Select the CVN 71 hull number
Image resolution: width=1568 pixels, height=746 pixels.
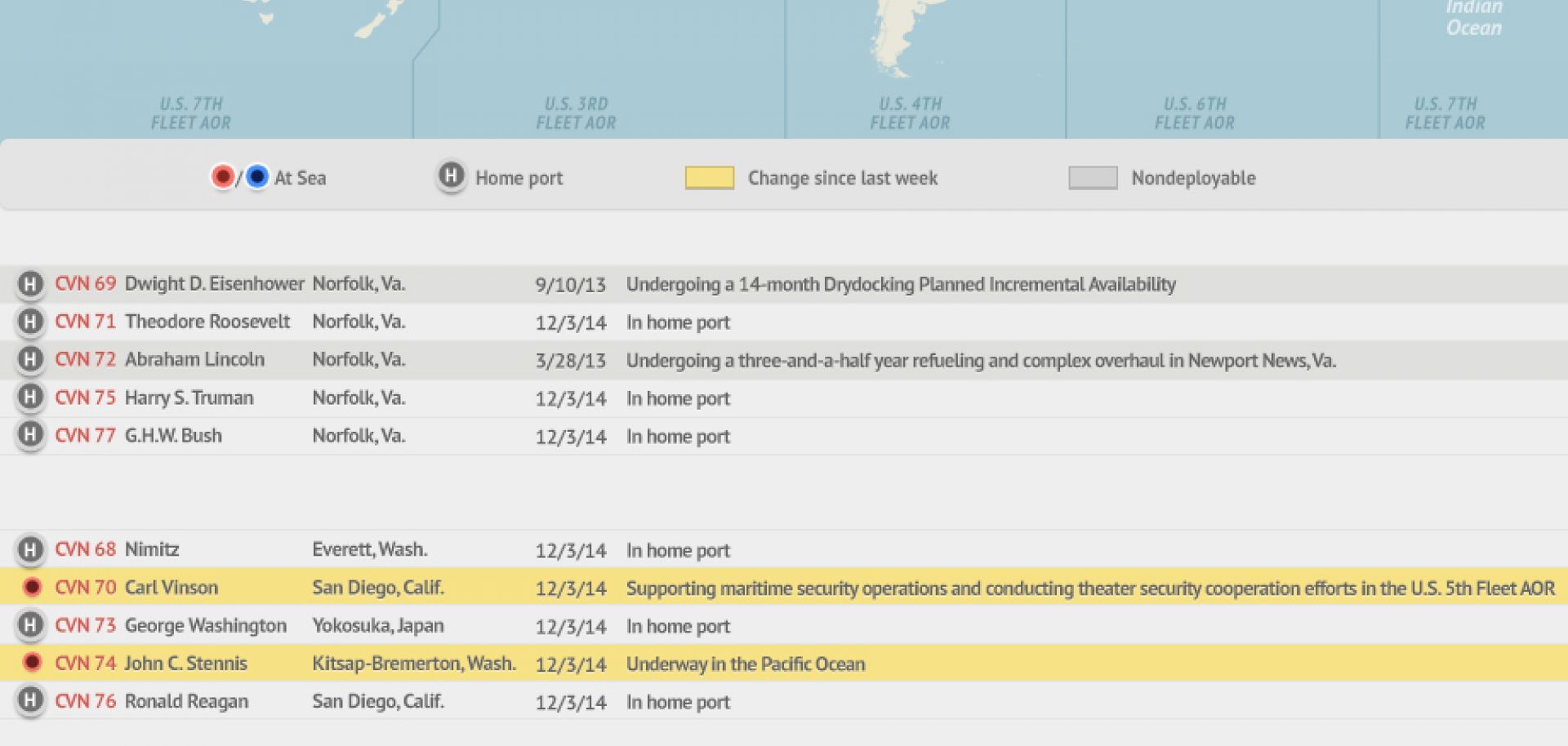(86, 322)
